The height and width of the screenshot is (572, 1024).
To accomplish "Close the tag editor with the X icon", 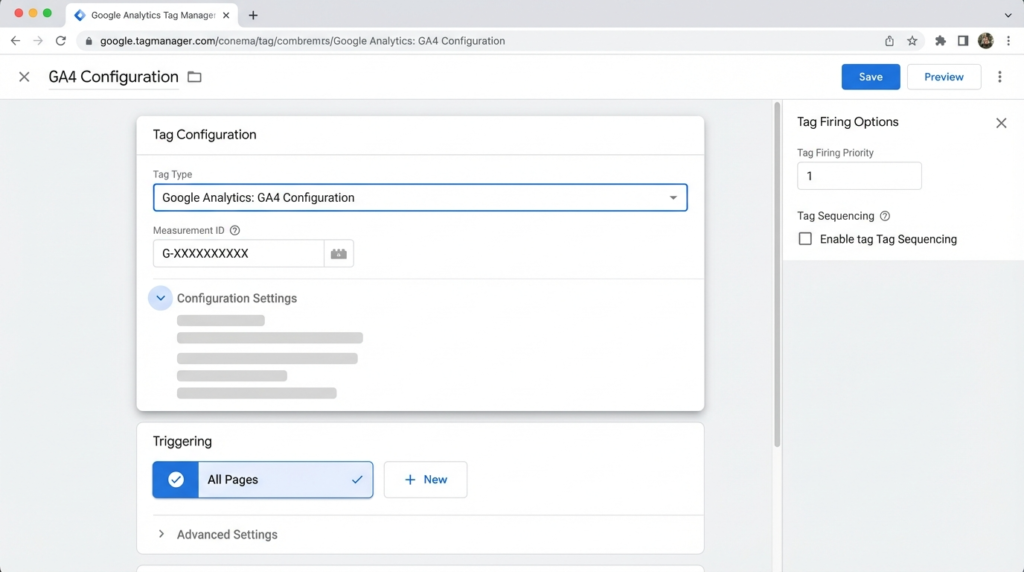I will pyautogui.click(x=24, y=77).
